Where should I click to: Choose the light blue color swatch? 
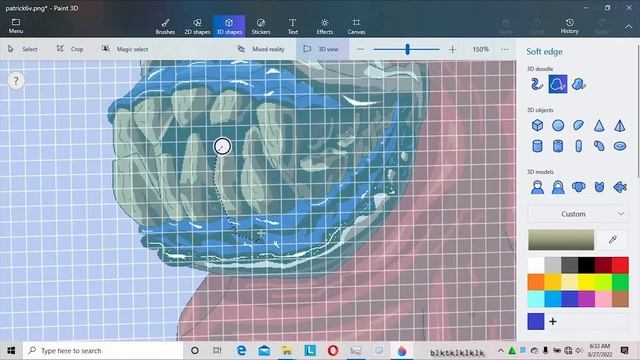536,299
